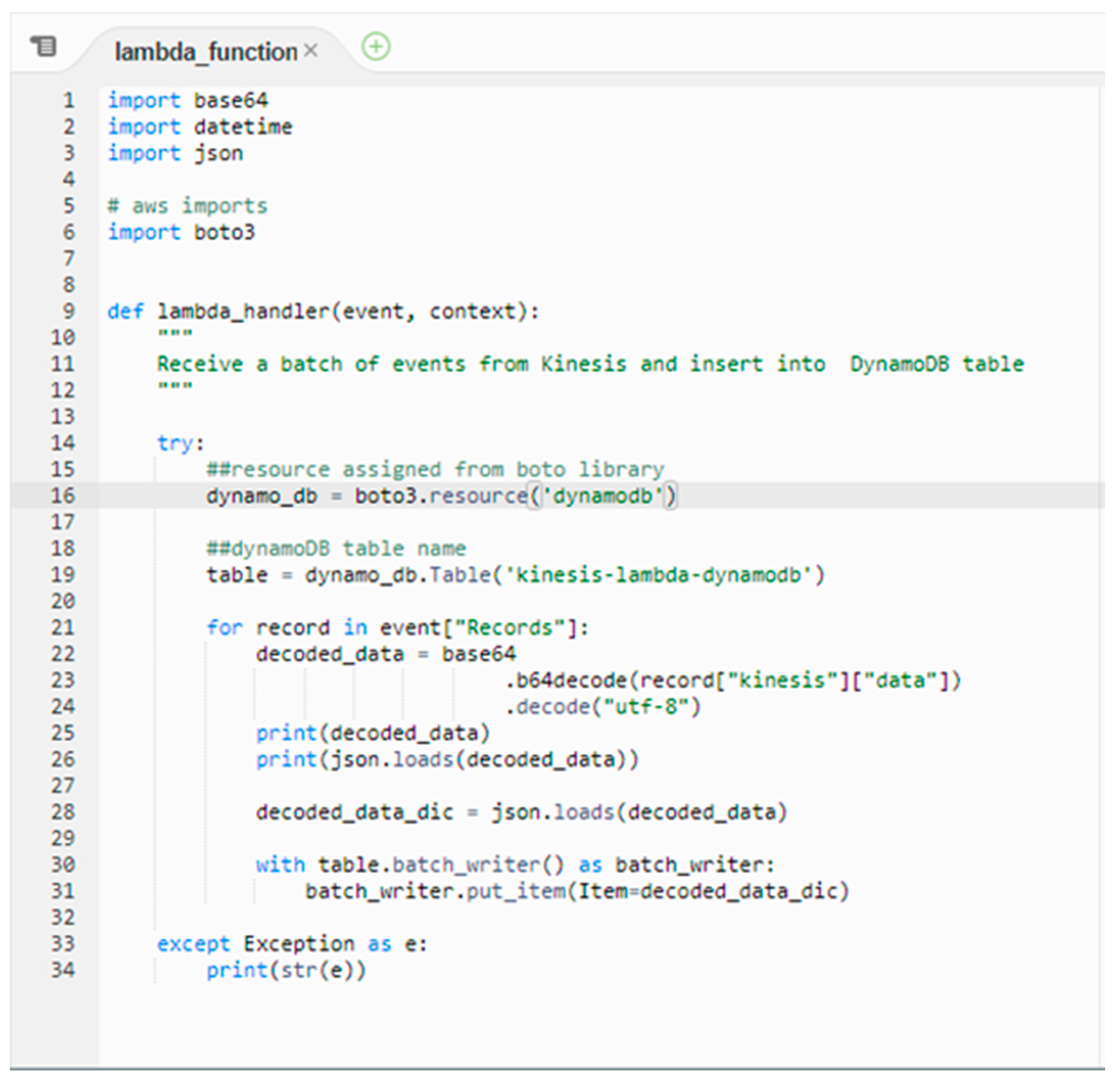Click line number 16 in the gutter
This screenshot has width=1120, height=1084.
coord(63,495)
